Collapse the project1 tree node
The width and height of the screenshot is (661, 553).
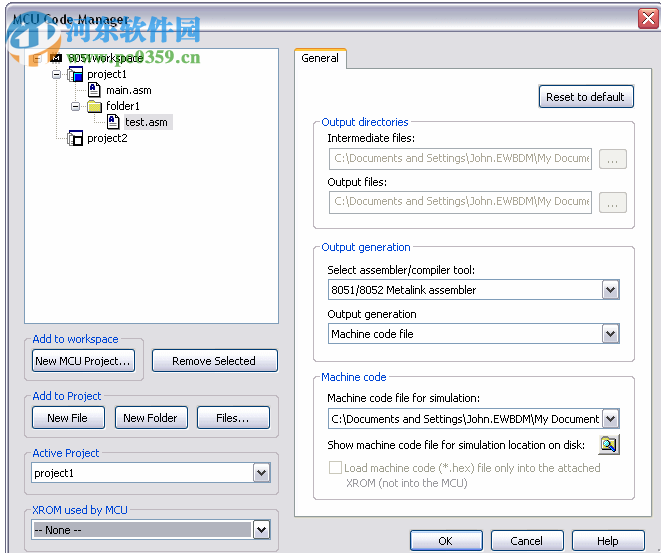(56, 74)
